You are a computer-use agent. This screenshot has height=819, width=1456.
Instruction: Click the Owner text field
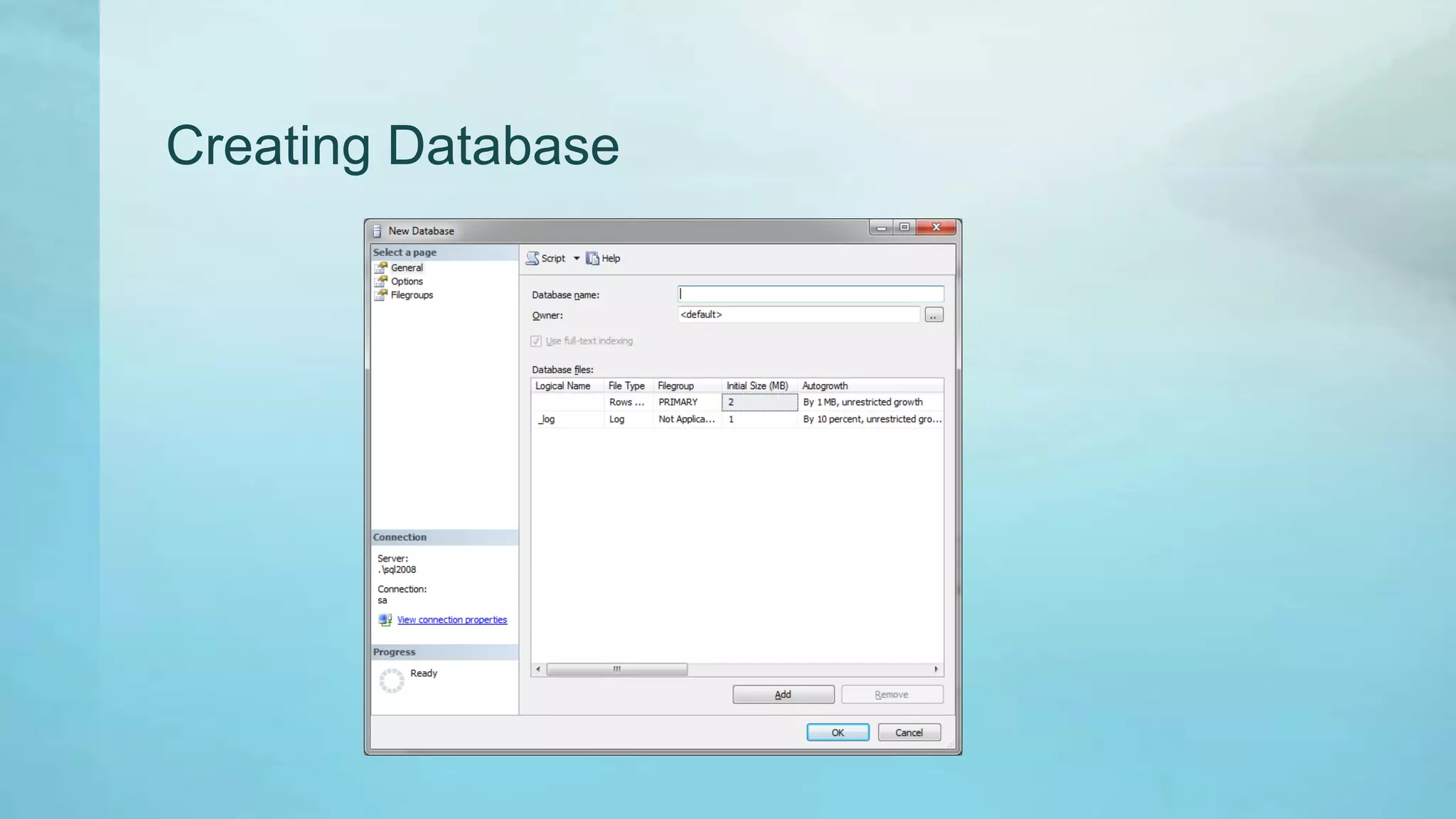tap(798, 314)
